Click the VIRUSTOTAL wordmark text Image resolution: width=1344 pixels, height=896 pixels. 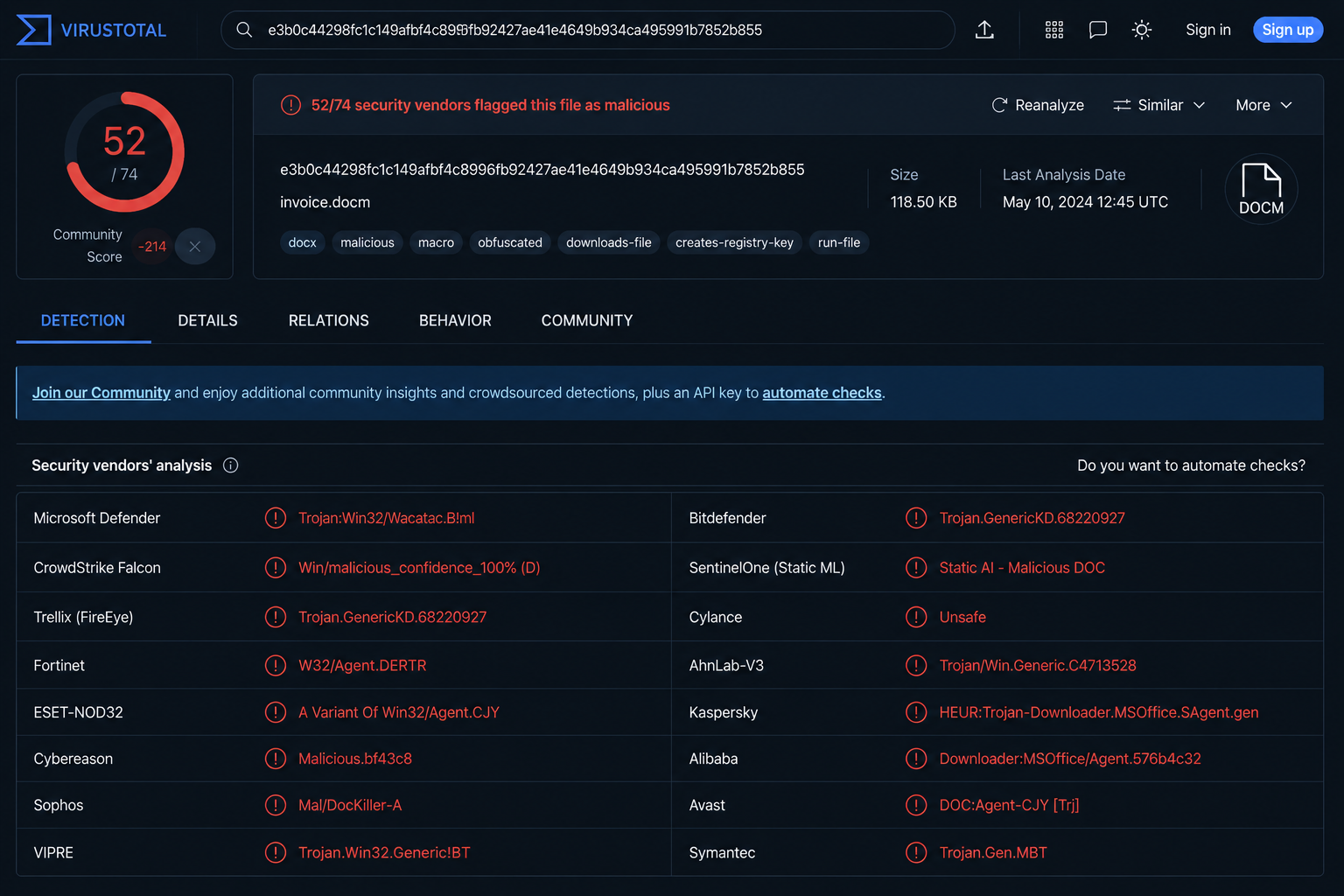point(114,31)
